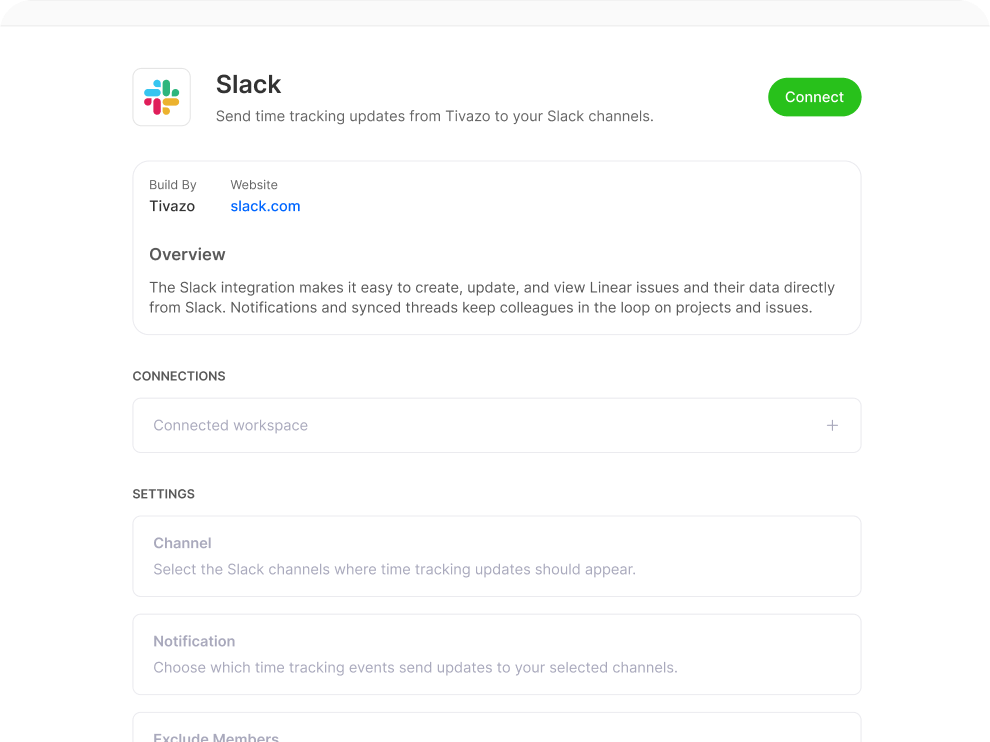The image size is (990, 742).
Task: Open the Channel settings card
Action: [496, 556]
